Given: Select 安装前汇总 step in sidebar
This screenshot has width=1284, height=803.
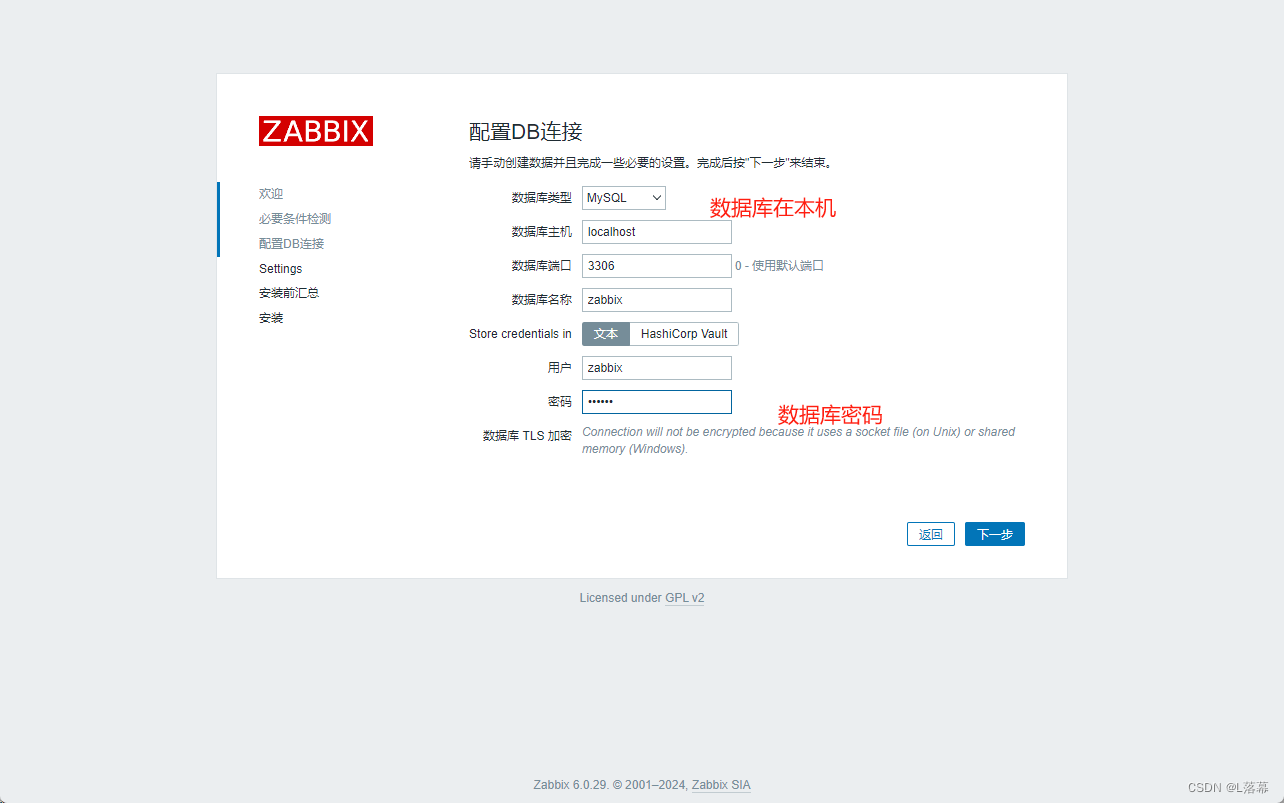Looking at the screenshot, I should coord(289,293).
